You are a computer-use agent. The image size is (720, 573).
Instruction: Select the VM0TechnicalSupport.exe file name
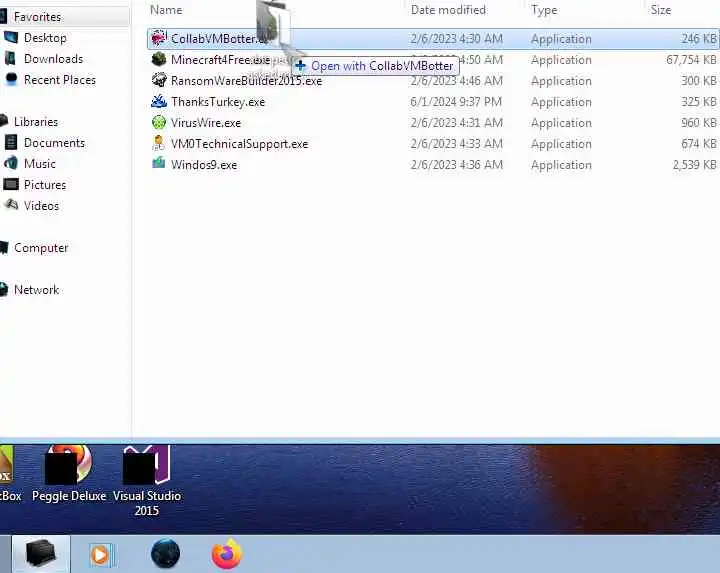click(239, 144)
